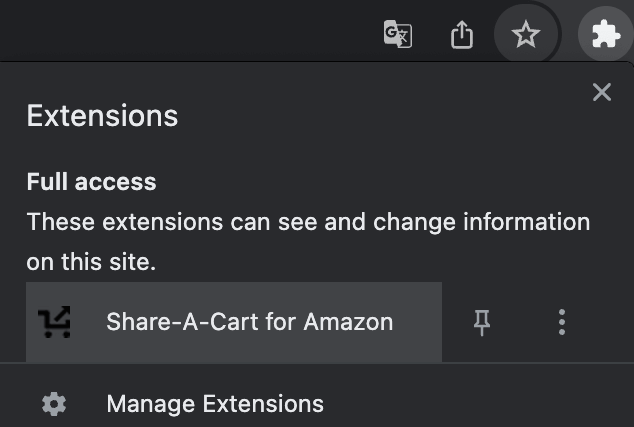Launch Share-A-Cart for Amazon from list
Image resolution: width=634 pixels, height=427 pixels.
(249, 322)
